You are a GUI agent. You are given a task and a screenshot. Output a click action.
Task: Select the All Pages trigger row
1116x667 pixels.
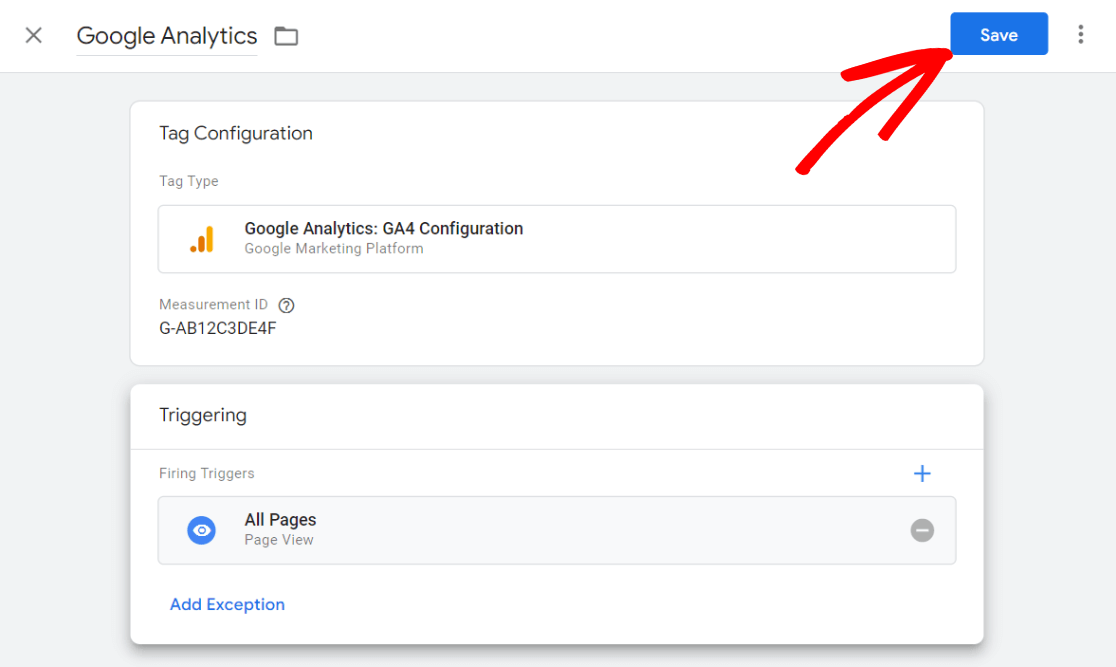click(x=557, y=530)
